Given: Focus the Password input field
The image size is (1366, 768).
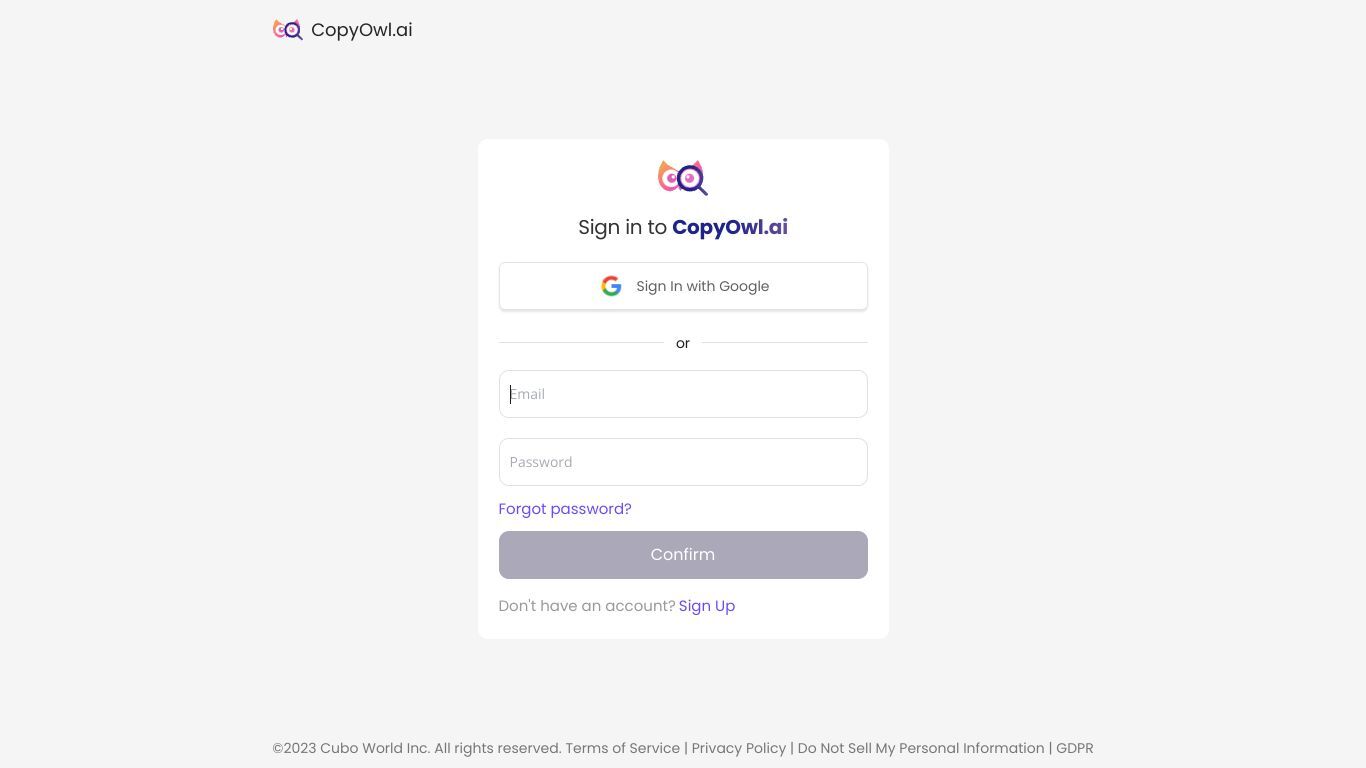Looking at the screenshot, I should [683, 462].
